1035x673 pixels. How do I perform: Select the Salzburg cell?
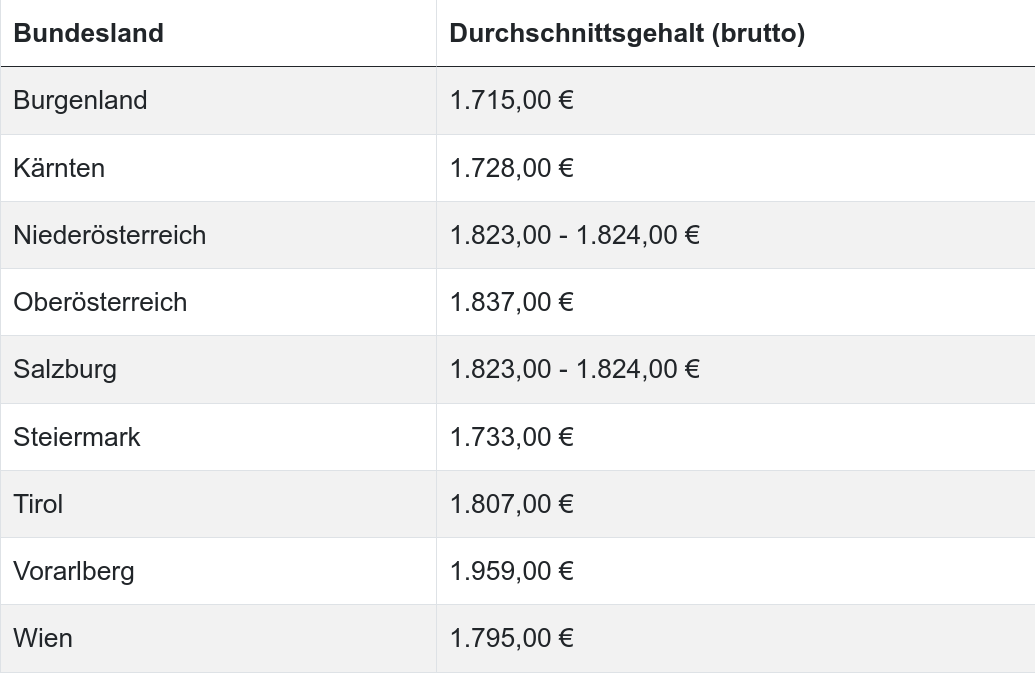point(65,369)
